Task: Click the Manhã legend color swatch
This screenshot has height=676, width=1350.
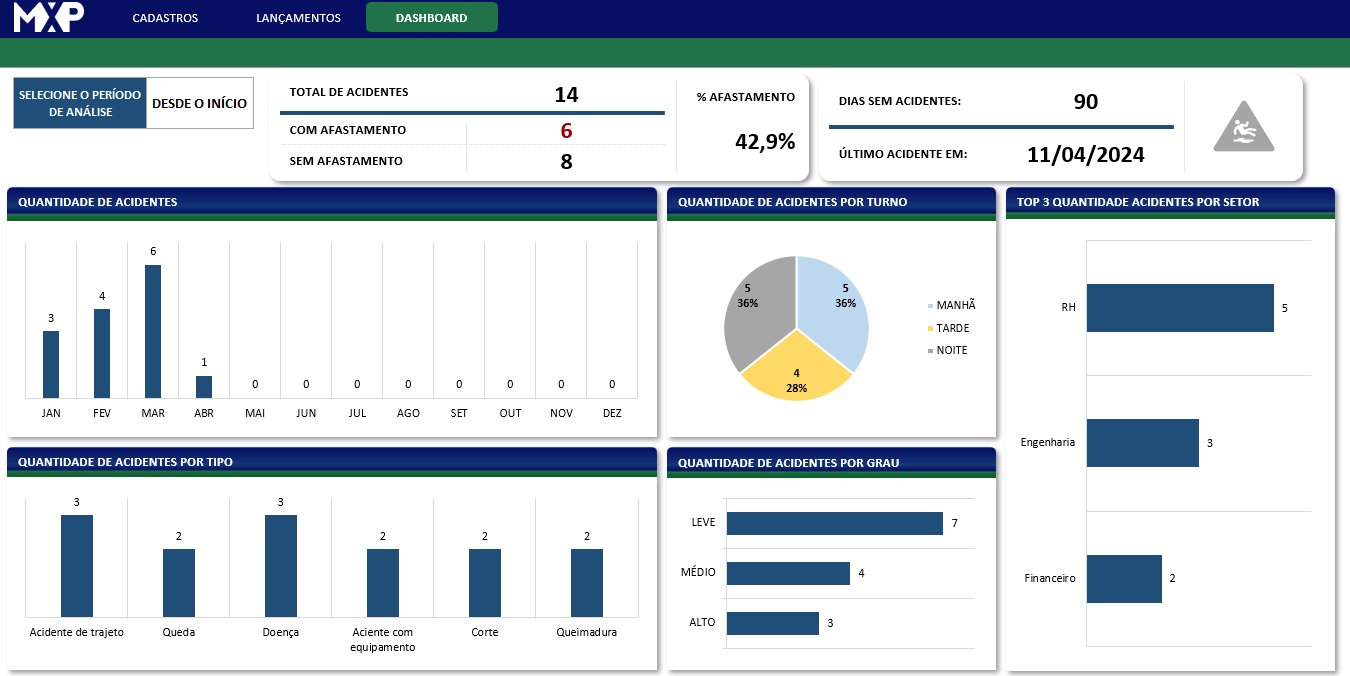Action: (x=931, y=306)
